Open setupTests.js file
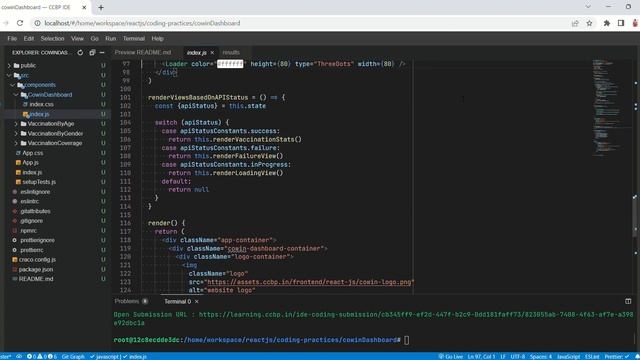This screenshot has width=640, height=360. [x=39, y=182]
